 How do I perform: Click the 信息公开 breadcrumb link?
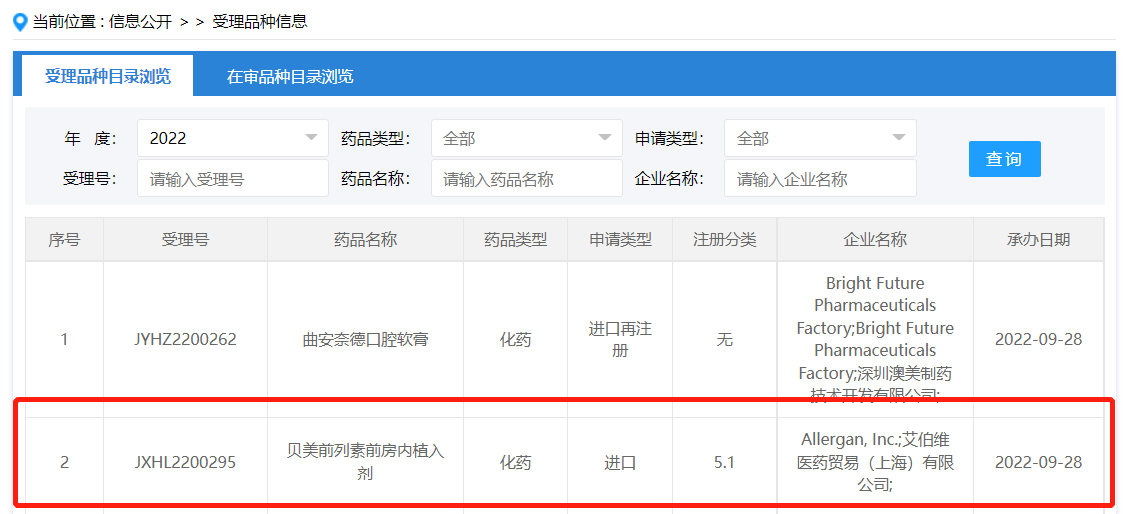click(141, 21)
